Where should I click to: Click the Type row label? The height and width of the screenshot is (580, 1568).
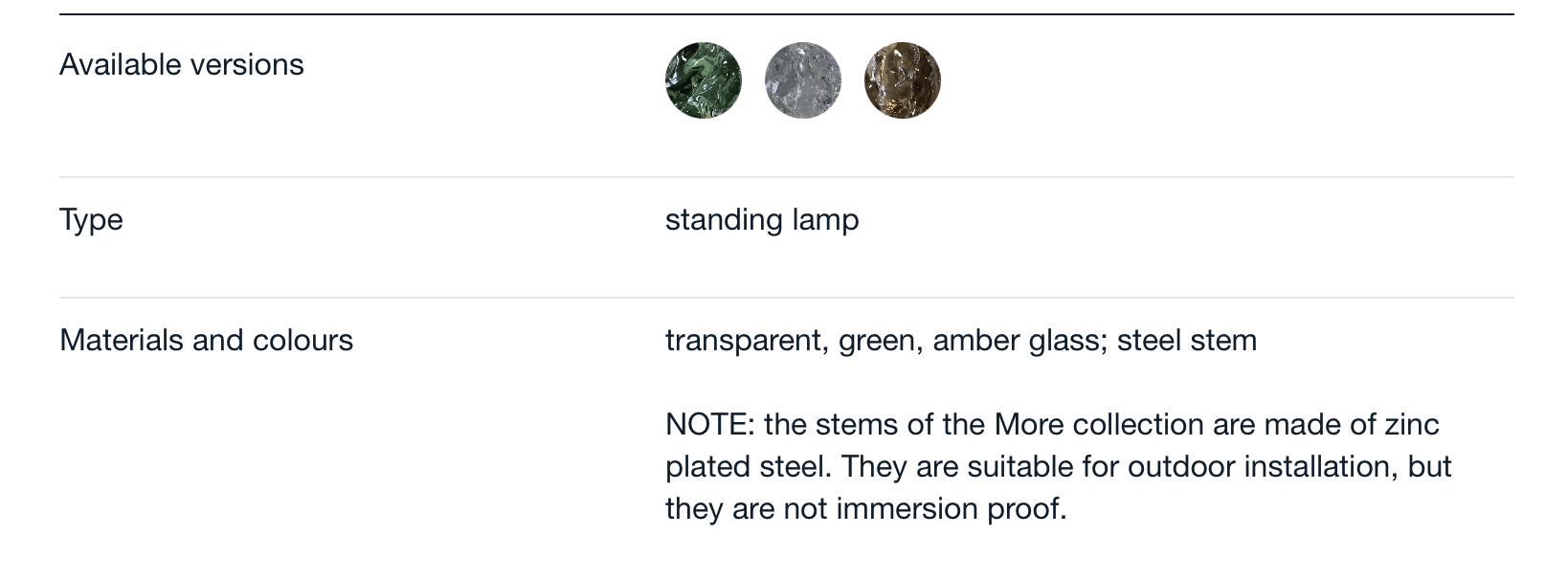pyautogui.click(x=91, y=220)
